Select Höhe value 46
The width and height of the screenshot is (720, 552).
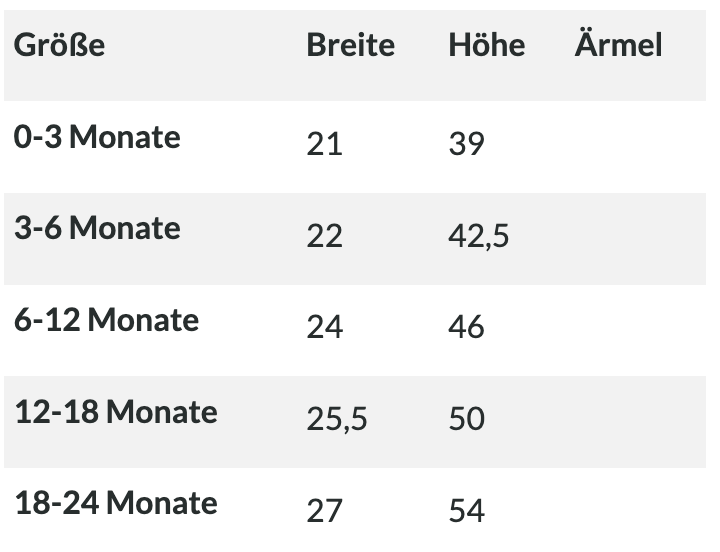[466, 327]
